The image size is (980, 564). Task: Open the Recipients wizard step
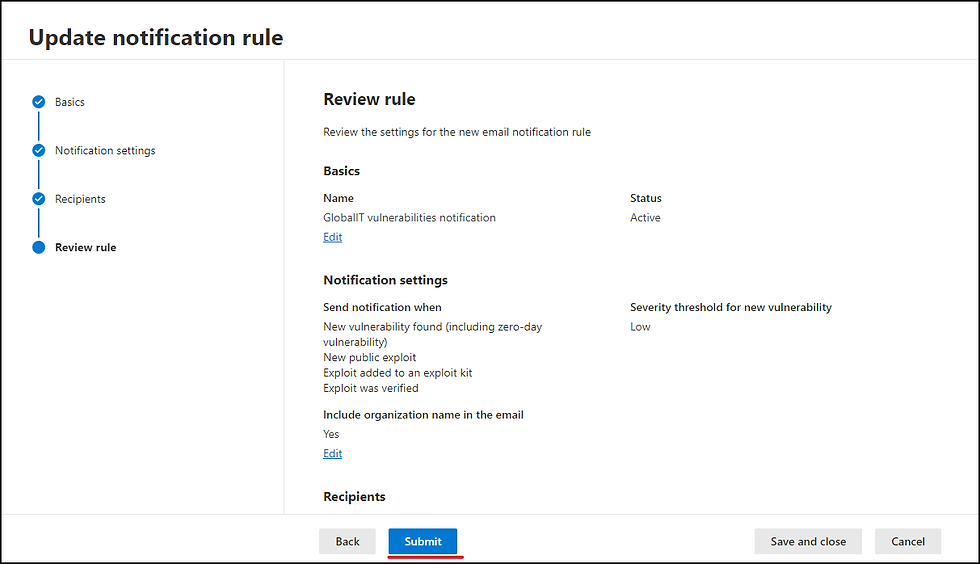tap(80, 199)
